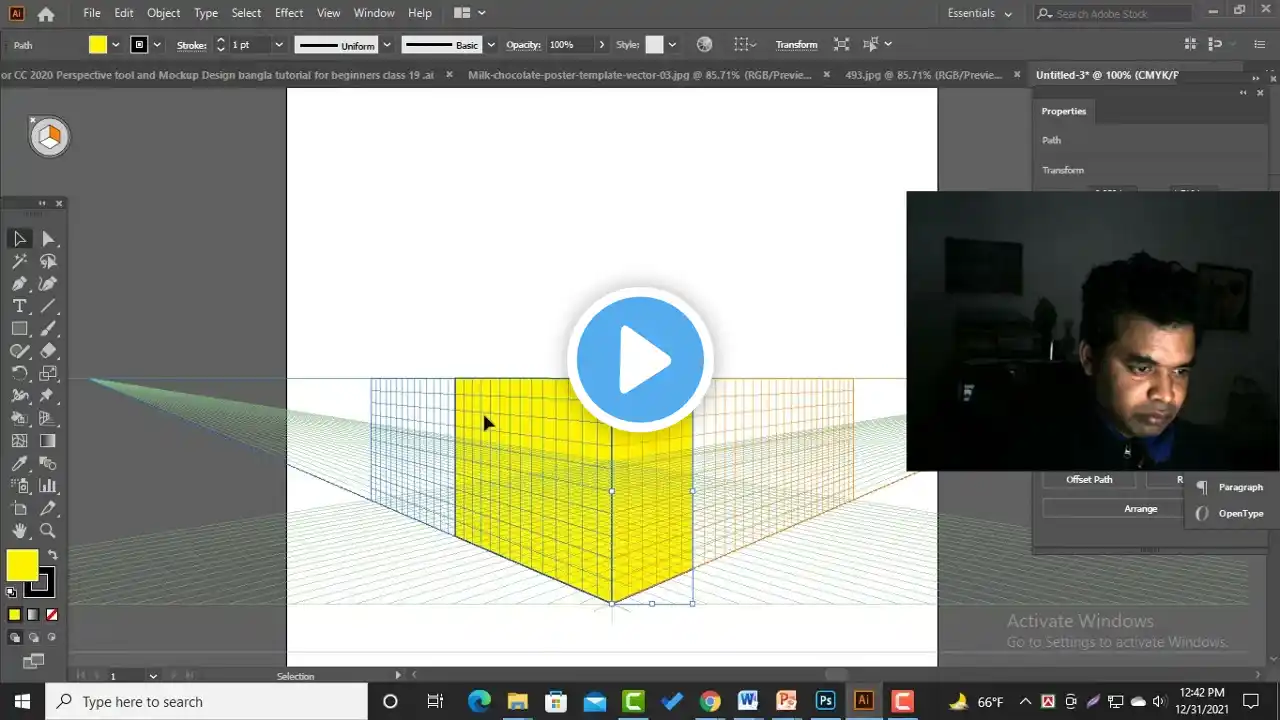Image resolution: width=1280 pixels, height=720 pixels.
Task: Set paint mode to Gradient
Action: tap(33, 615)
